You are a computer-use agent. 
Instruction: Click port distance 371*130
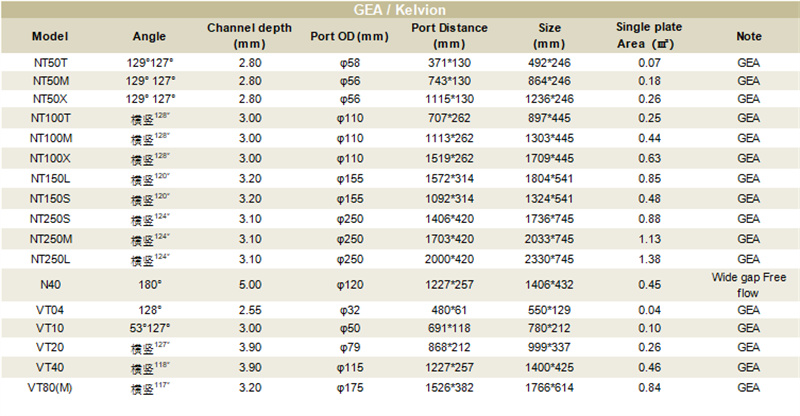coord(449,63)
